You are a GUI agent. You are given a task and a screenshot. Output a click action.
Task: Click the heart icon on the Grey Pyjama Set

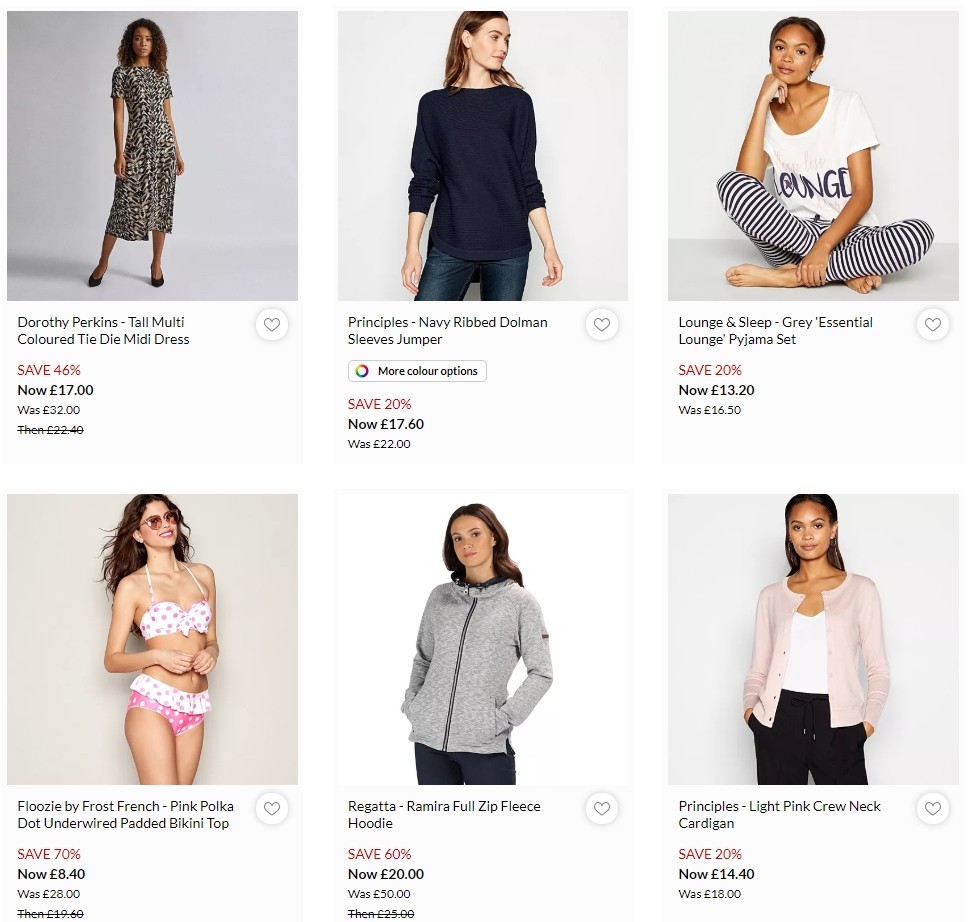point(932,324)
